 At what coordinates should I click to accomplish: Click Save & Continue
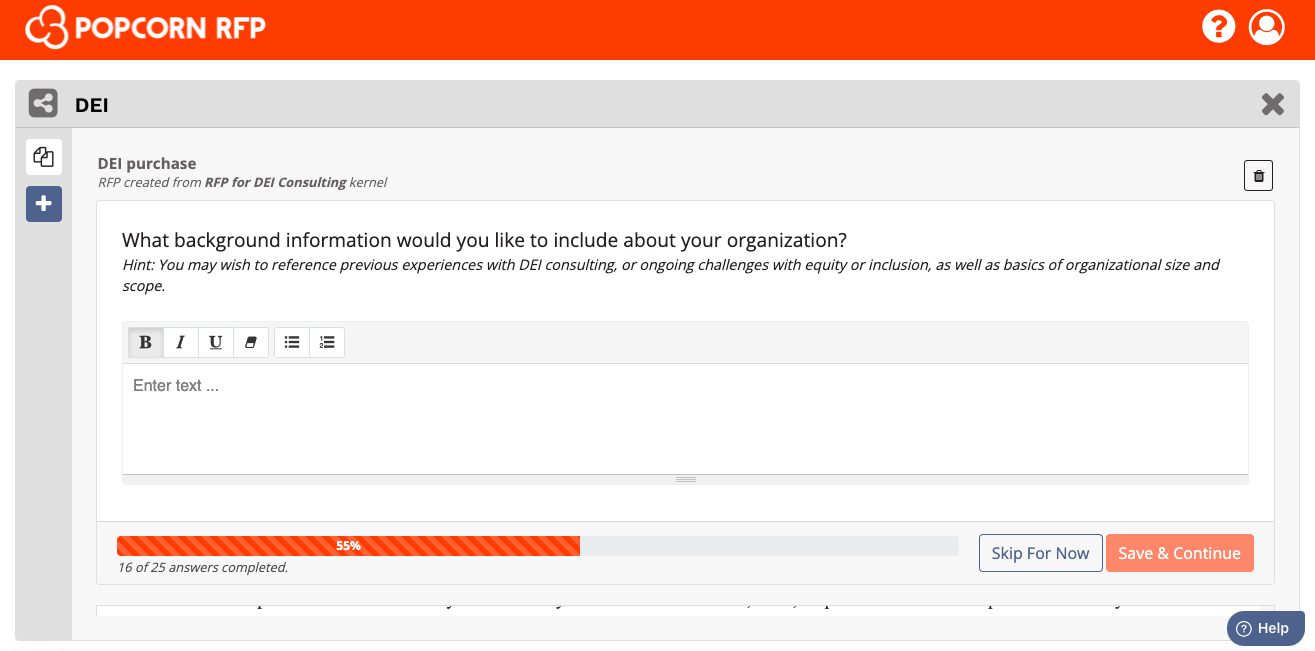1179,553
